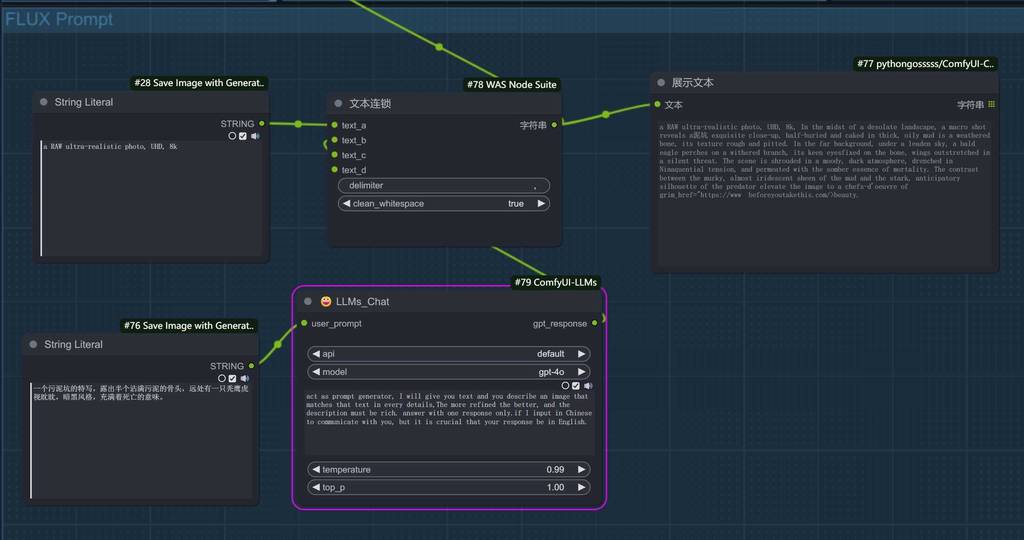Click the FLUX Prompt group title

(x=60, y=19)
